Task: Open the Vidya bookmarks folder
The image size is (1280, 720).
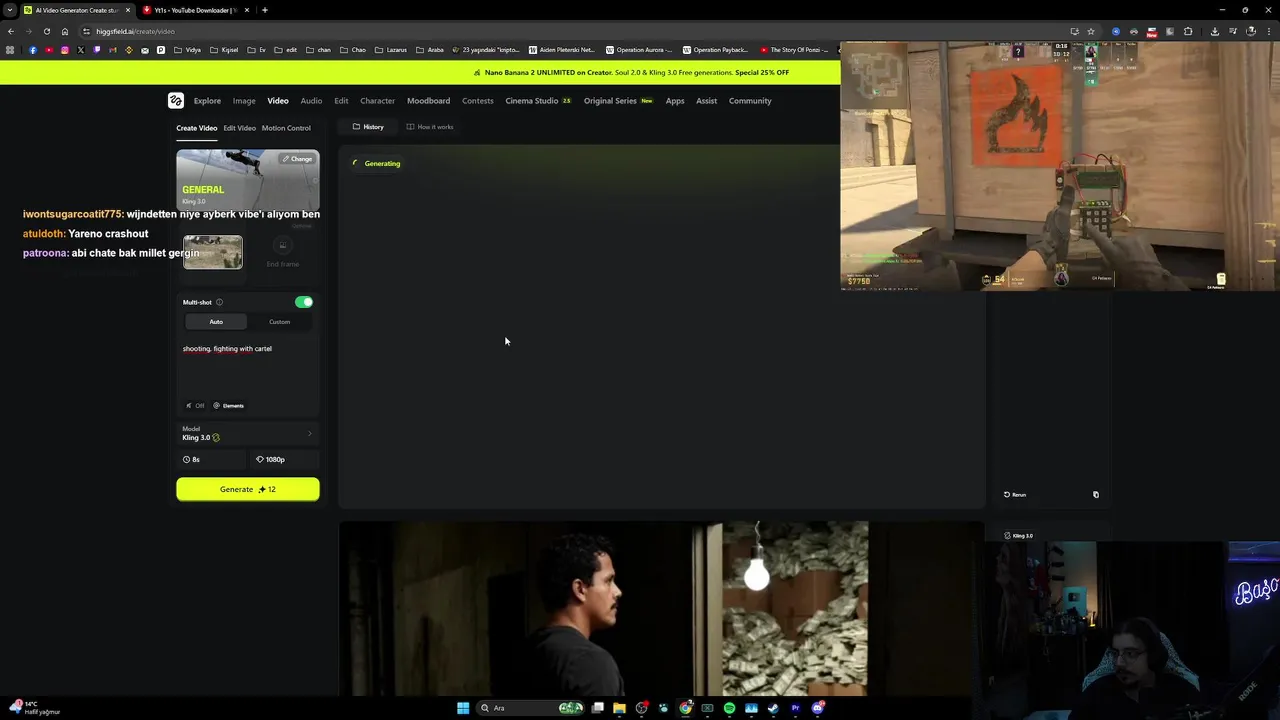Action: click(187, 50)
